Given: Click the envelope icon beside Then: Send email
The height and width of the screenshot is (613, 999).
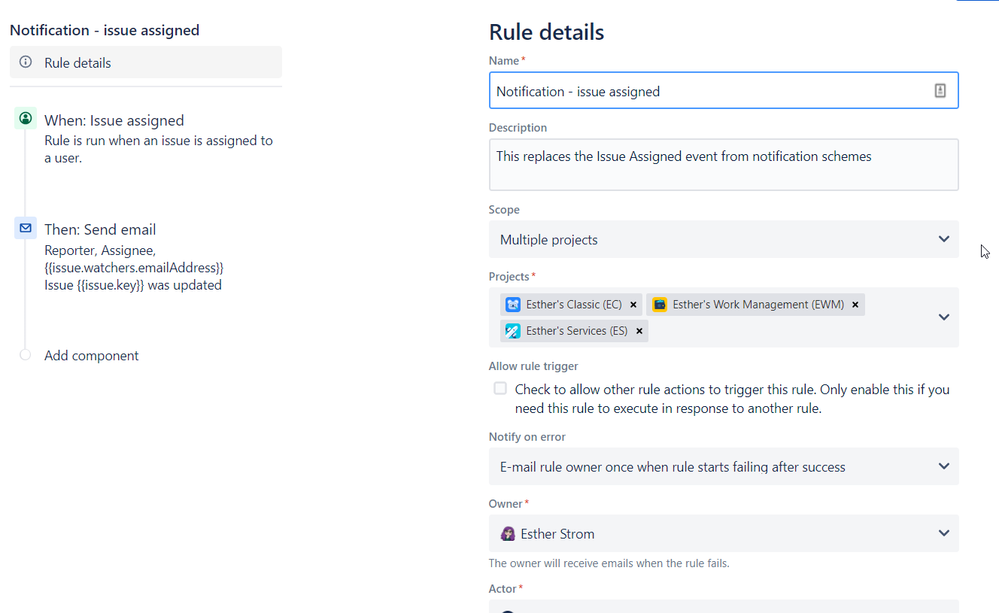Looking at the screenshot, I should (25, 228).
